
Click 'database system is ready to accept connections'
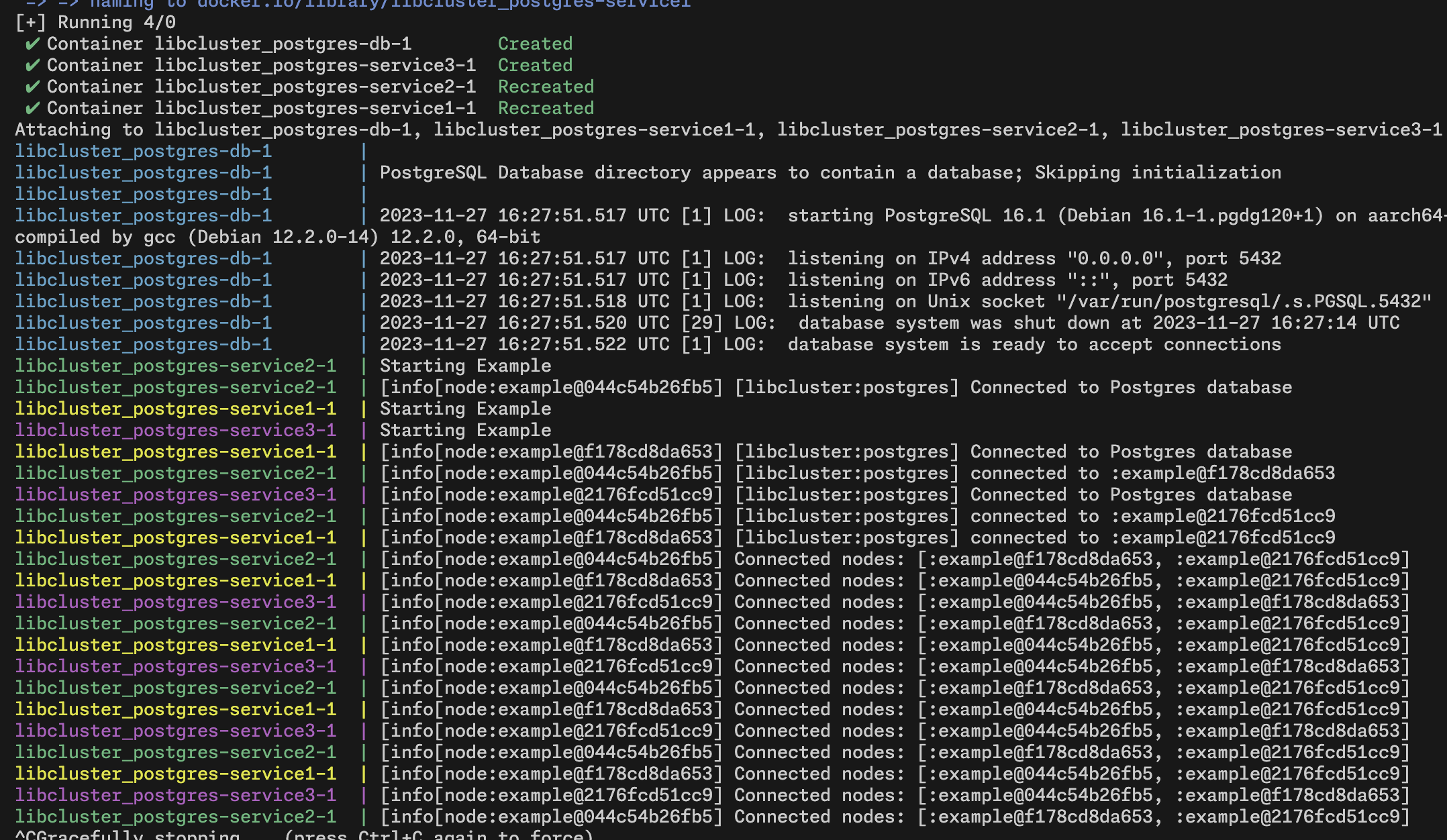click(1034, 345)
